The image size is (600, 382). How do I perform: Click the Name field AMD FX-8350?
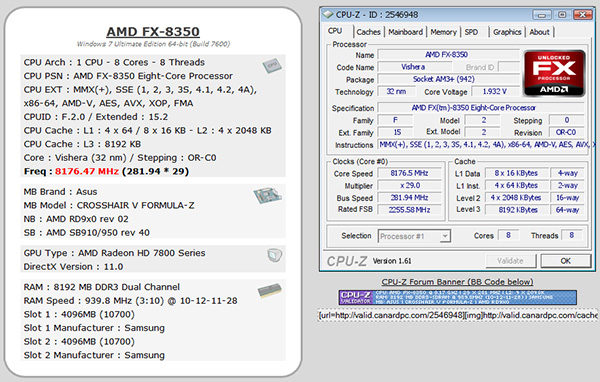[448, 55]
